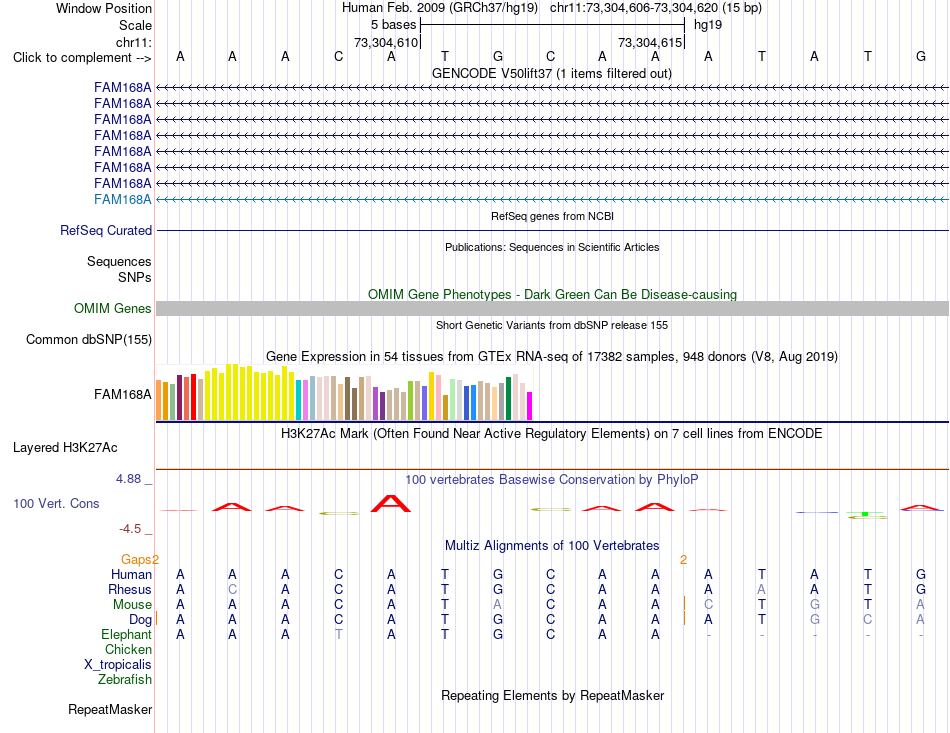This screenshot has height=733, width=950.
Task: Click the light-blue FAM168A transcript label
Action: pos(122,199)
